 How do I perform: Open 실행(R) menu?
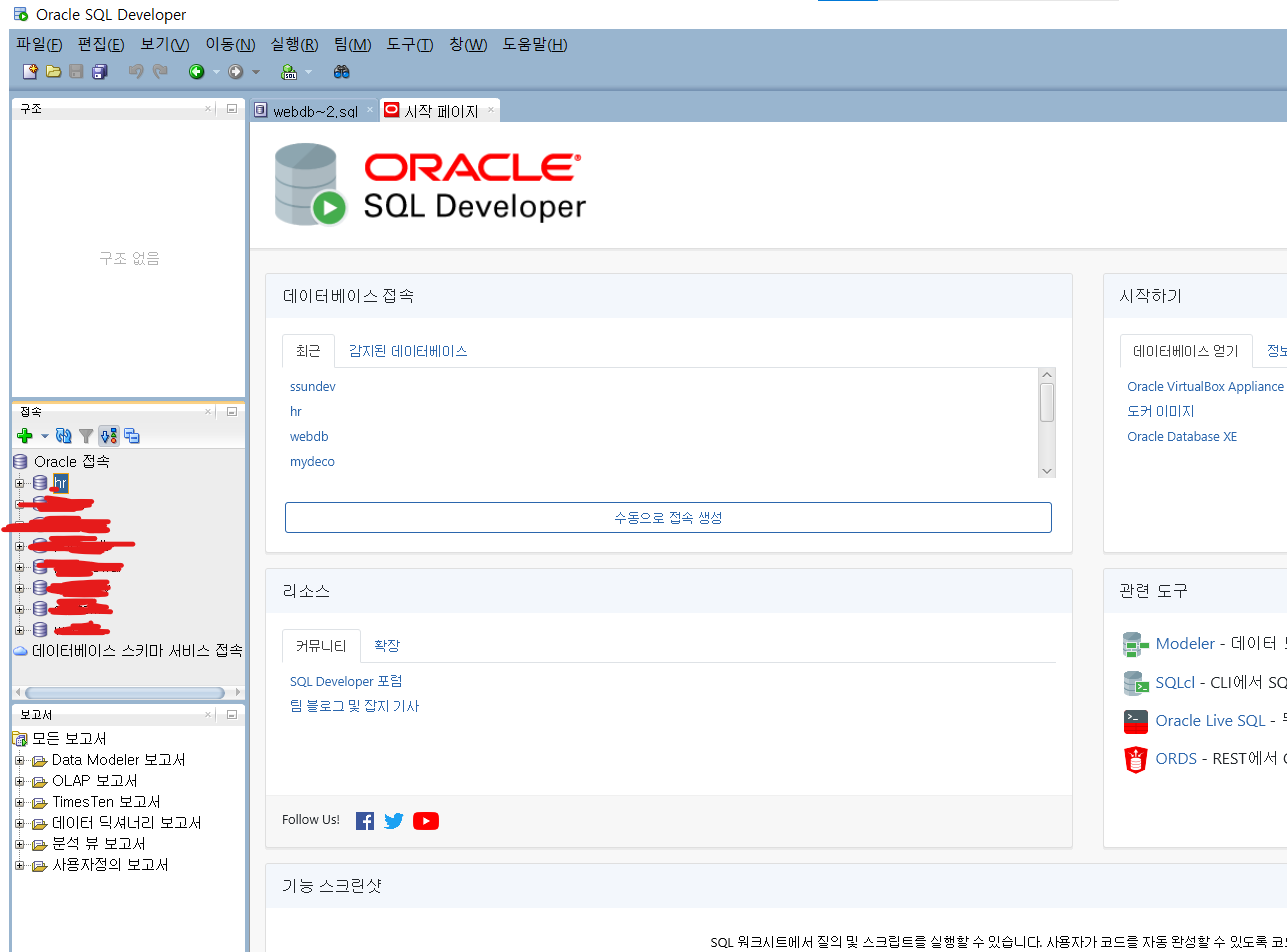pyautogui.click(x=294, y=44)
